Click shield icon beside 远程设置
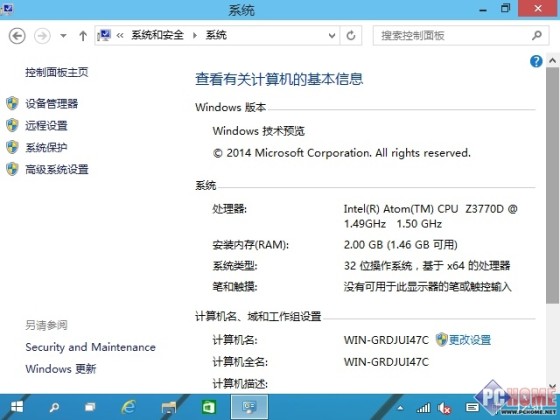This screenshot has width=560, height=420. (12, 125)
